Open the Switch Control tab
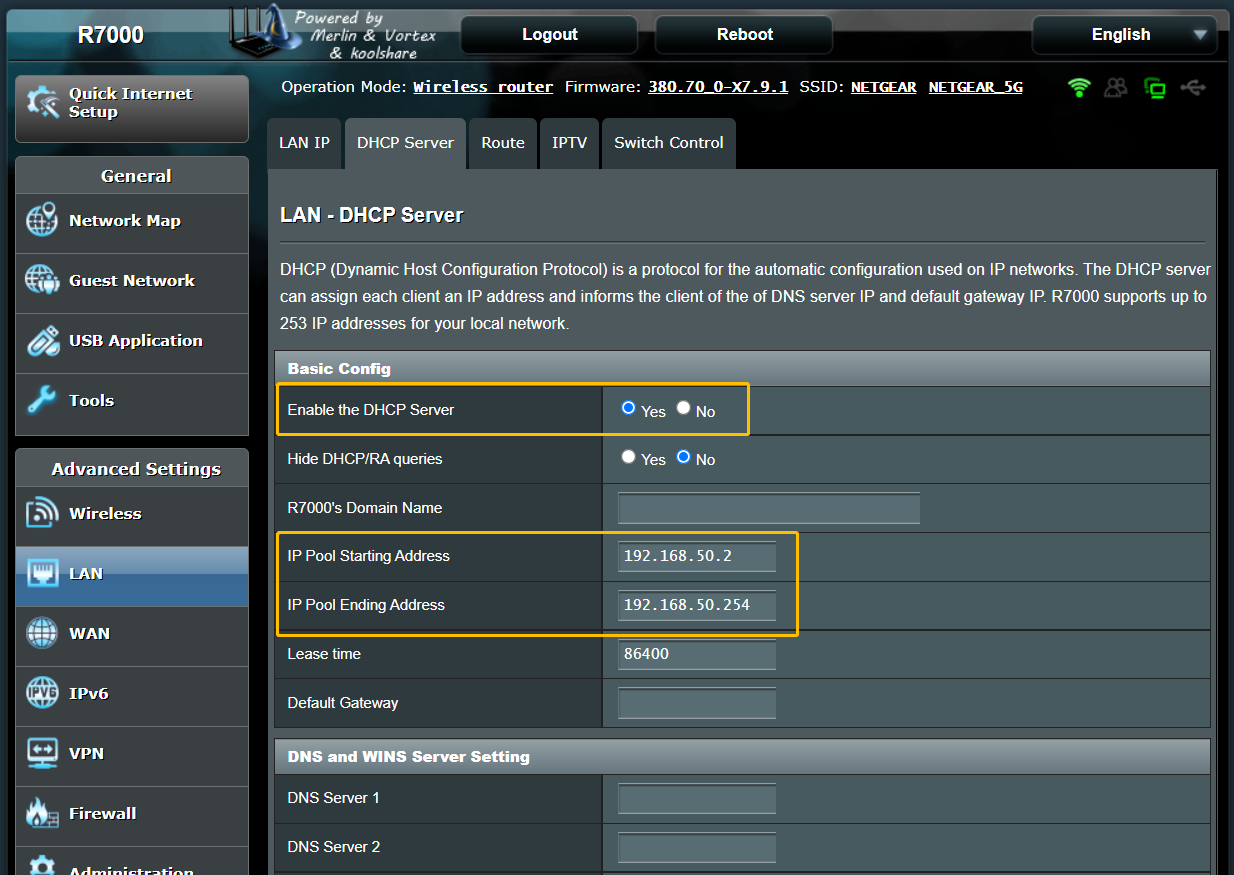 point(668,143)
